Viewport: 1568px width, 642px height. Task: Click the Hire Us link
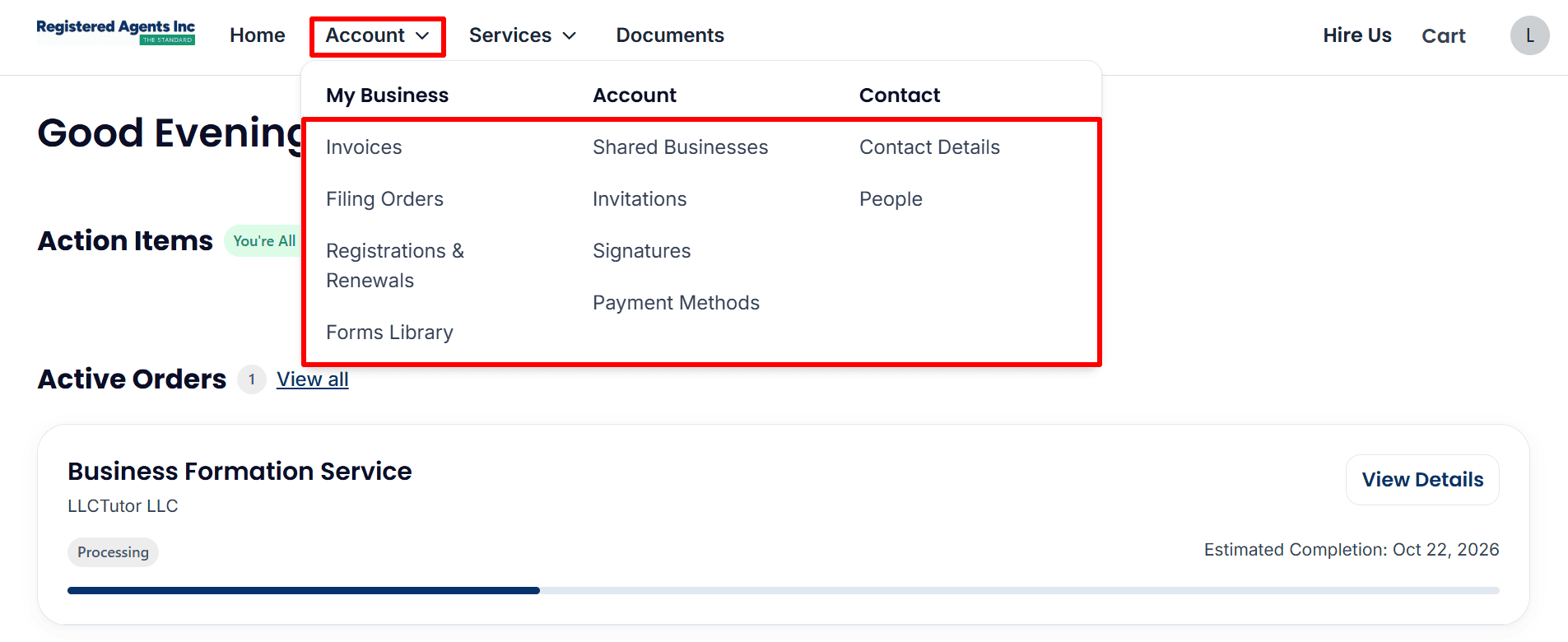click(x=1357, y=35)
